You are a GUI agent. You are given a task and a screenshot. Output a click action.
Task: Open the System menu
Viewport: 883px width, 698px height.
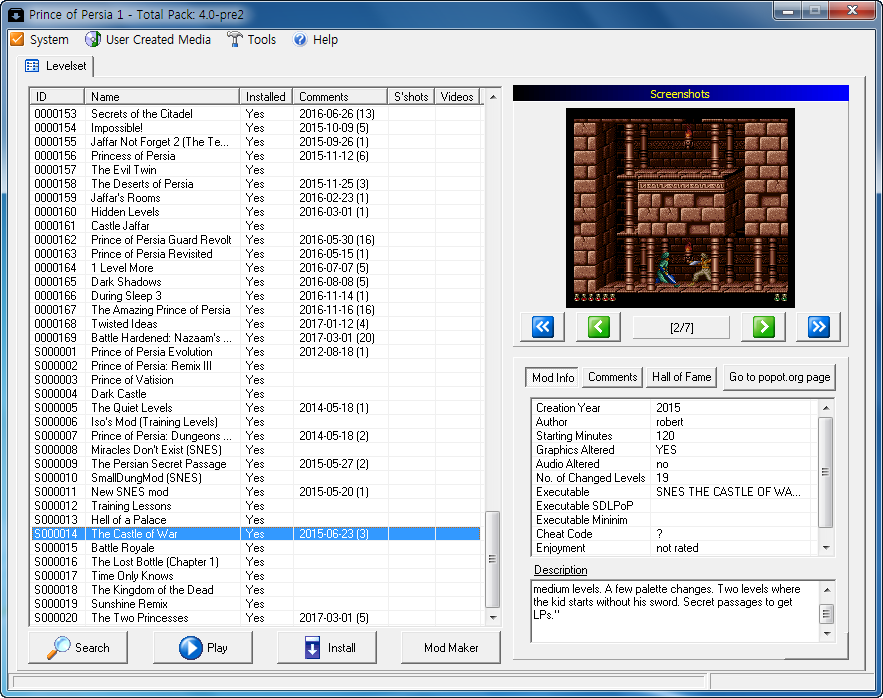point(39,39)
